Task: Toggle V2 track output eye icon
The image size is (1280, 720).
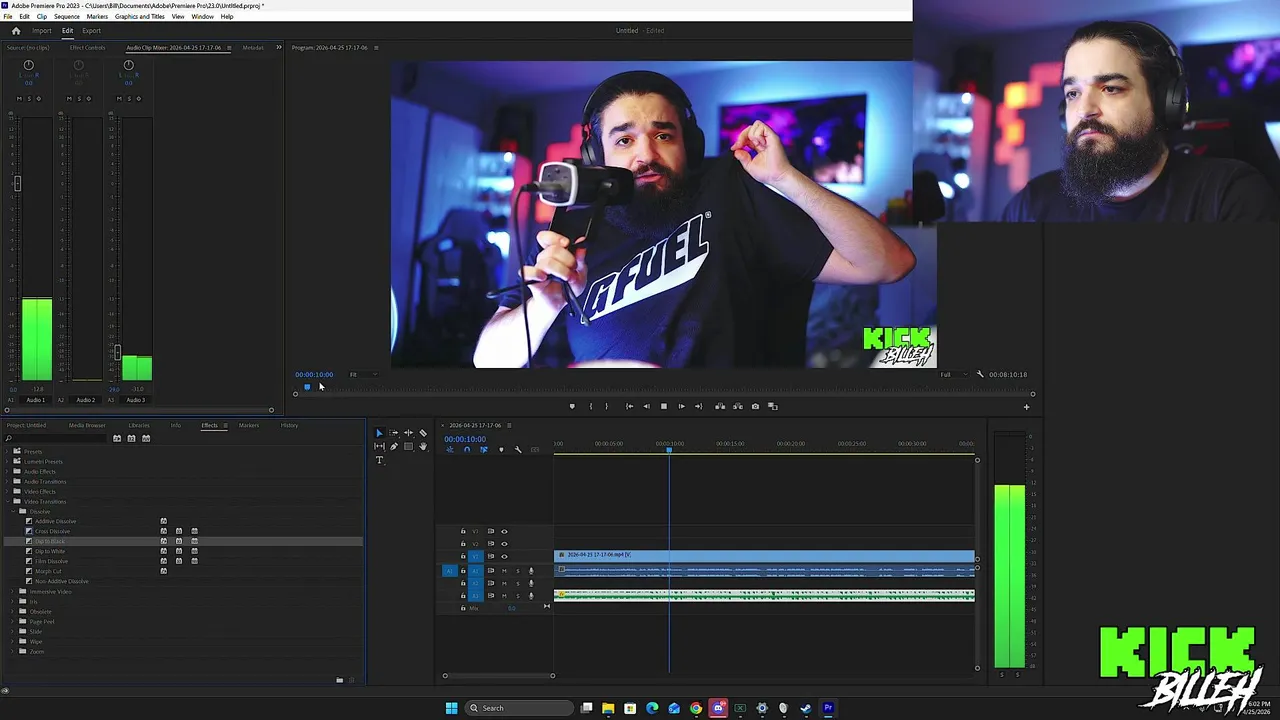Action: [x=504, y=544]
